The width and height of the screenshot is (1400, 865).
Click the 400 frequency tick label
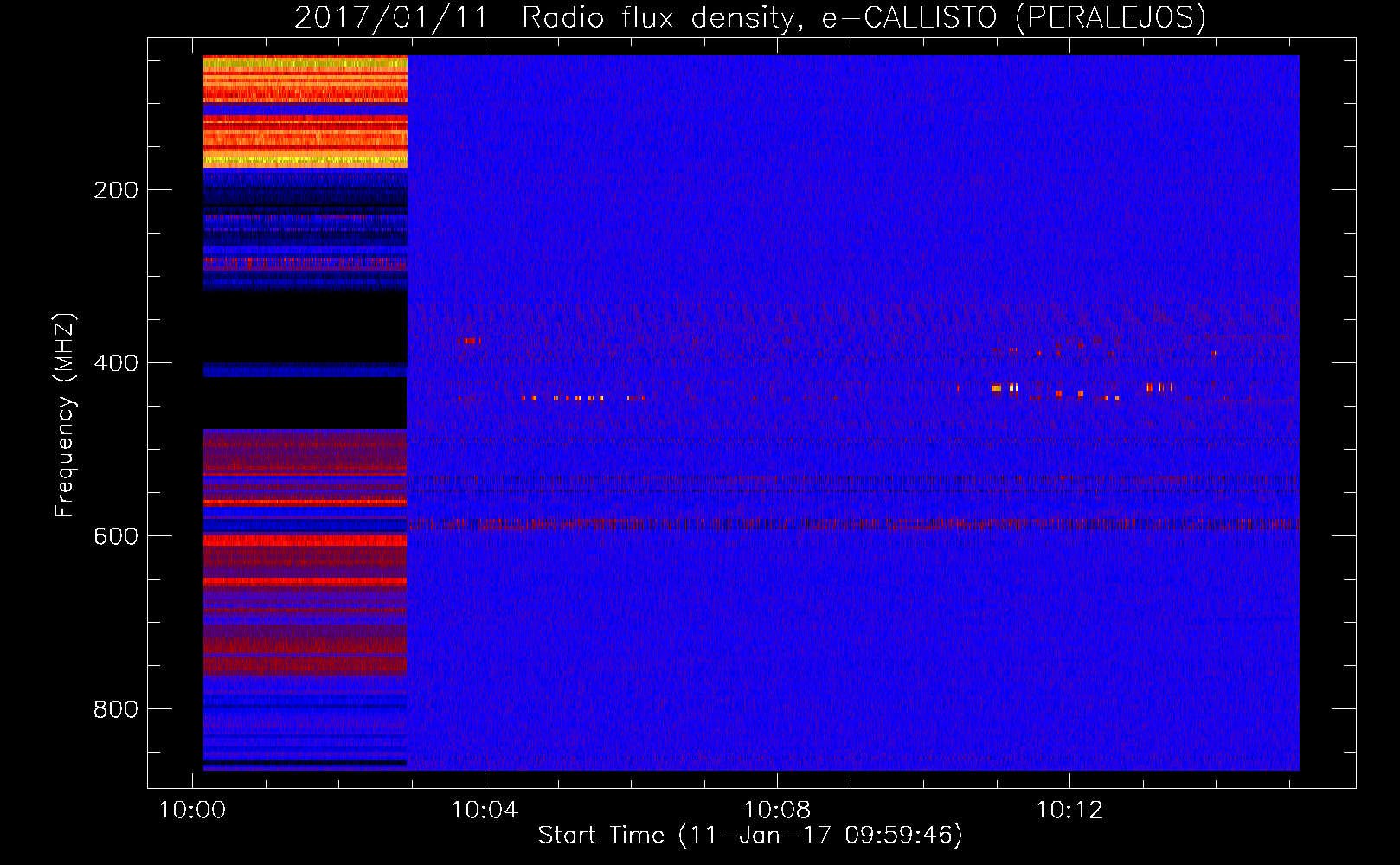[x=116, y=363]
